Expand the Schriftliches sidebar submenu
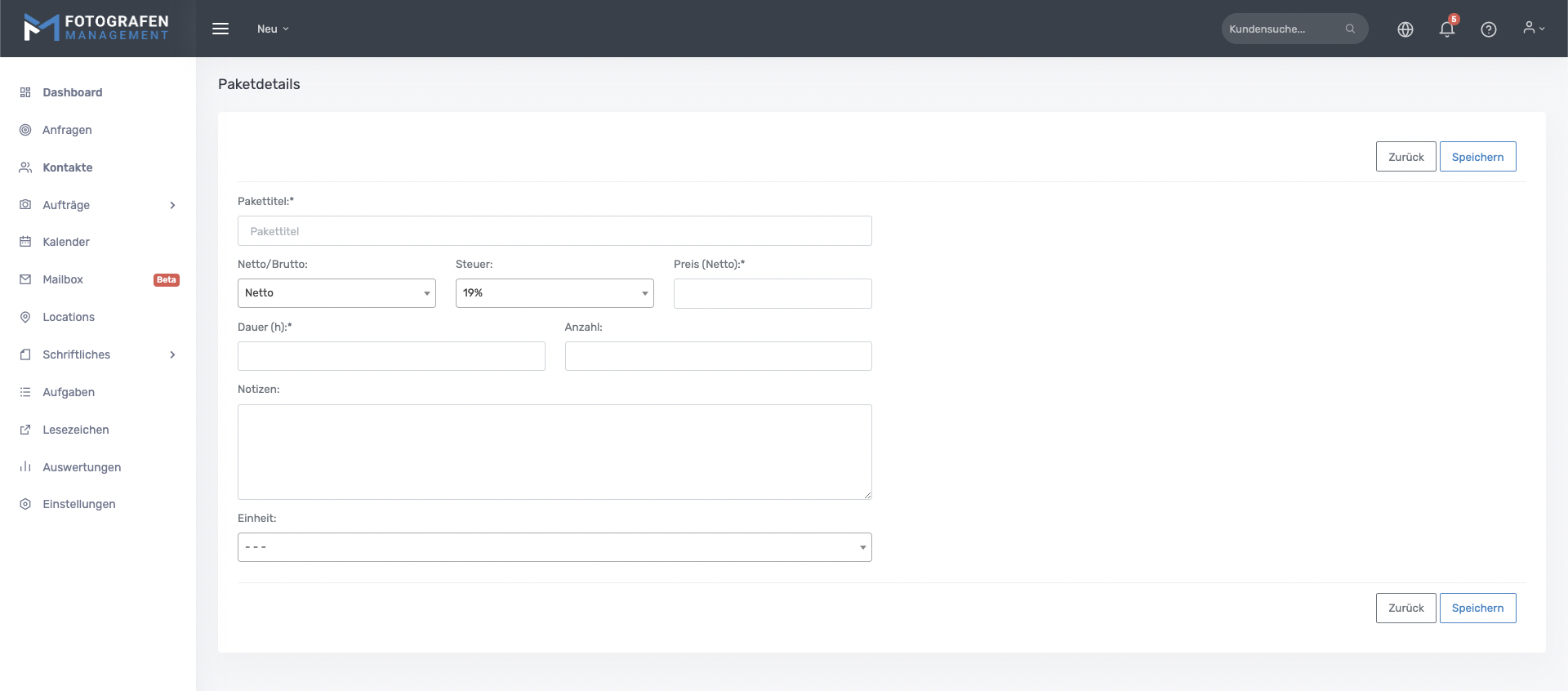 click(172, 354)
